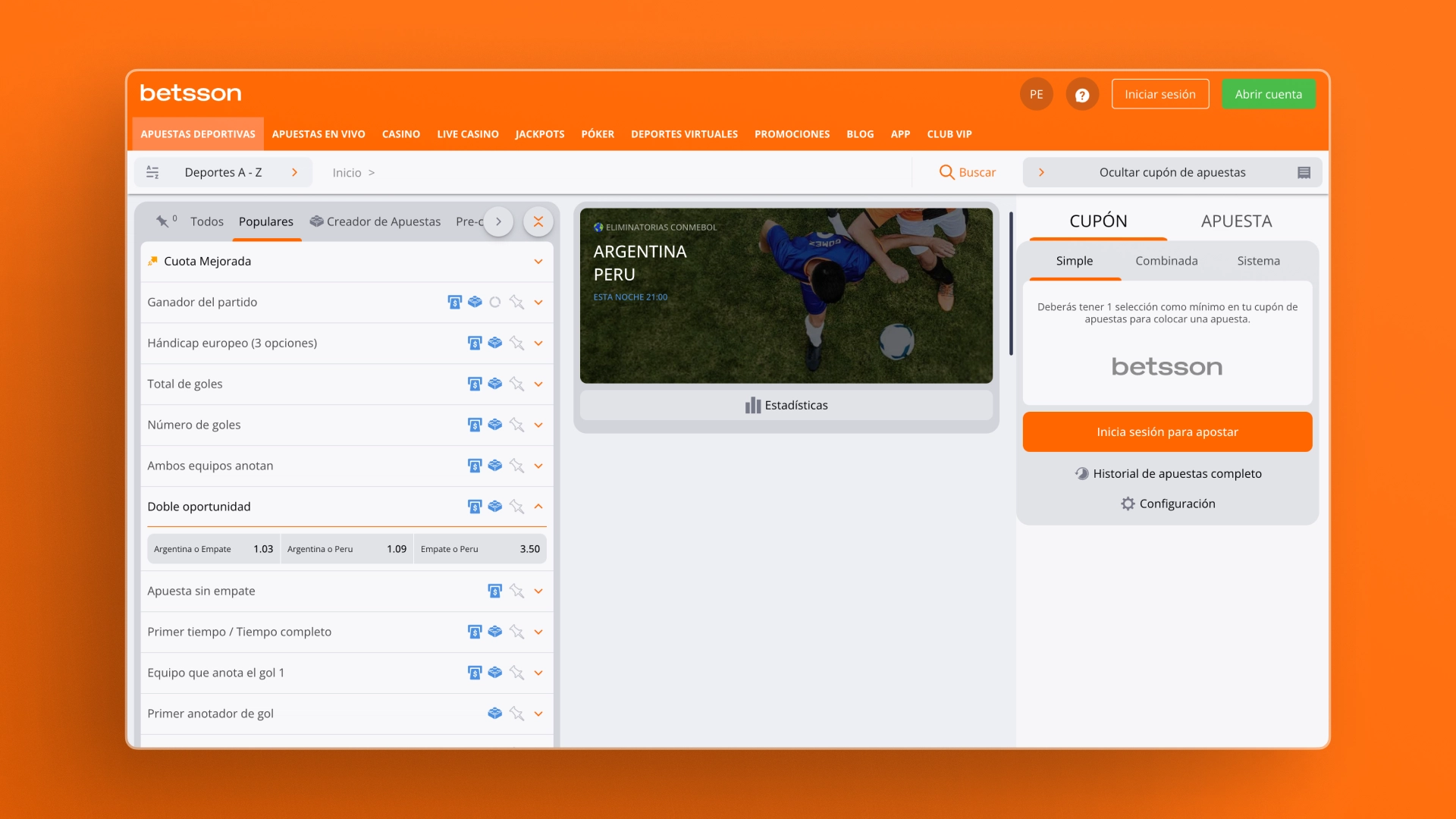Expand Apuesta sin empate market chevron
Viewport: 1456px width, 819px height.
538,591
